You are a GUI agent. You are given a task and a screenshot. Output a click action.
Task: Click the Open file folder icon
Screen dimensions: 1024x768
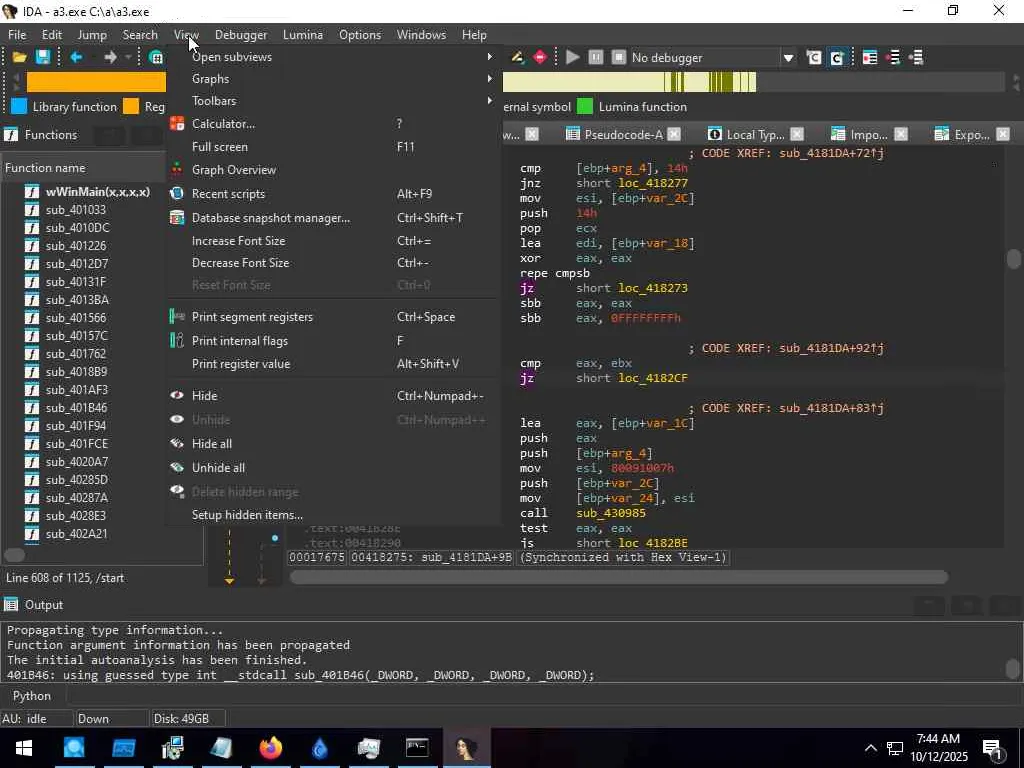pyautogui.click(x=20, y=57)
